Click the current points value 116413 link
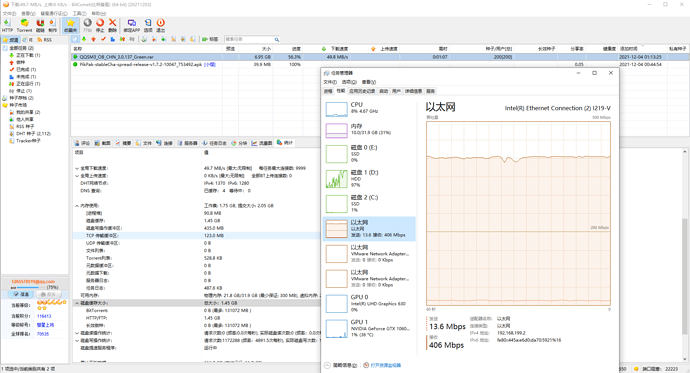 click(x=44, y=316)
